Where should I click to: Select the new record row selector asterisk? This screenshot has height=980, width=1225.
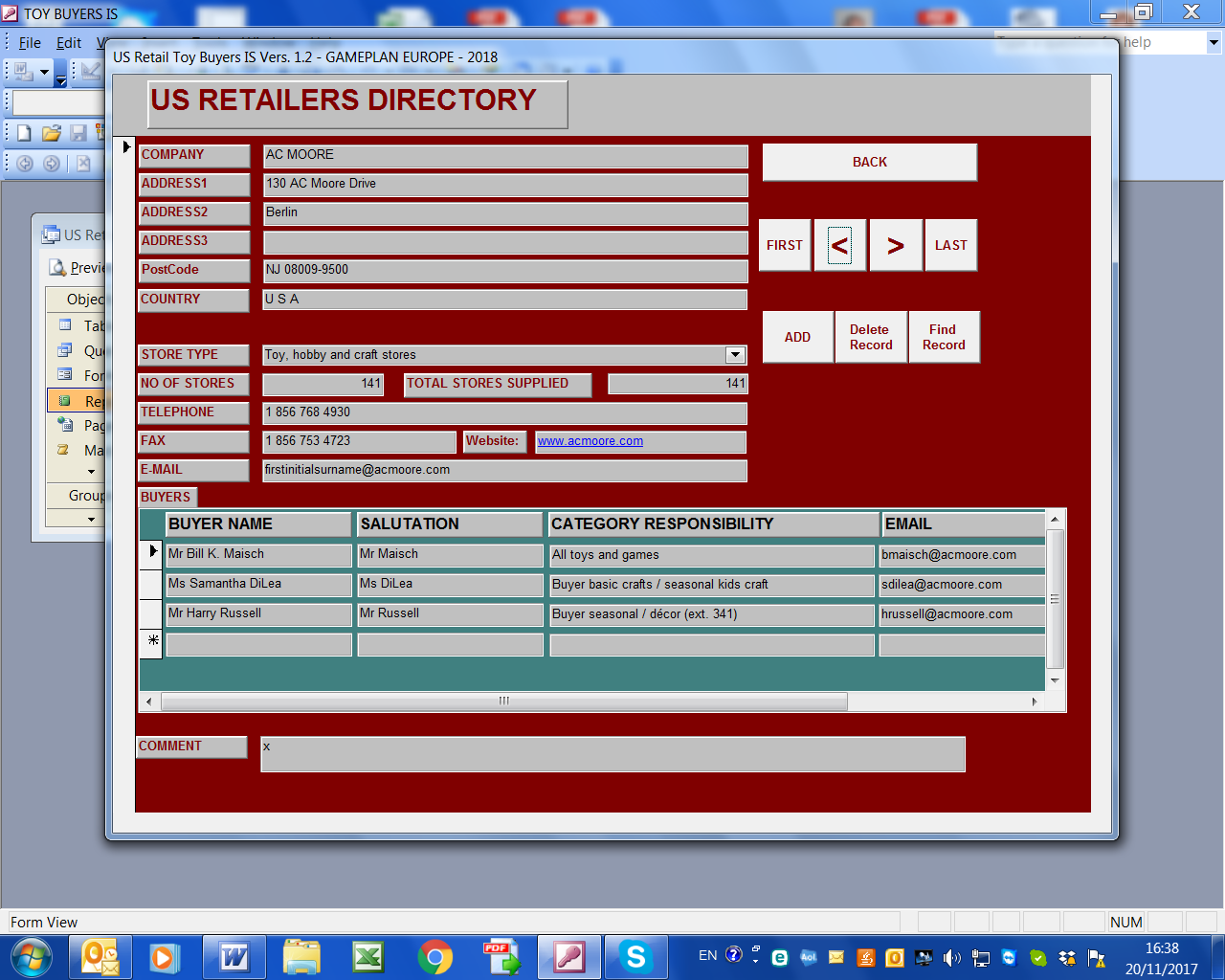(x=151, y=643)
